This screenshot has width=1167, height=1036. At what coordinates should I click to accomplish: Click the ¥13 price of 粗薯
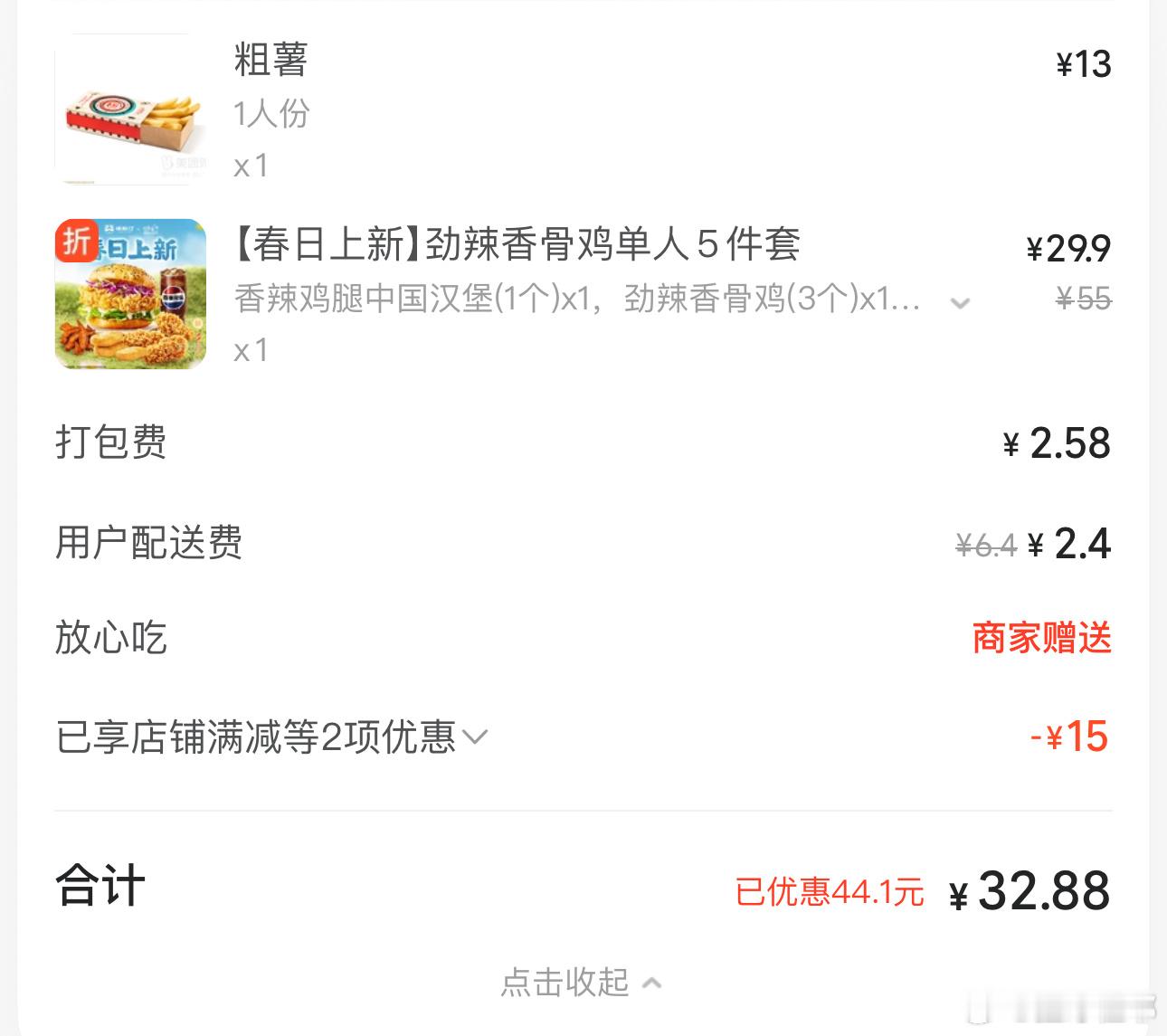(1085, 64)
